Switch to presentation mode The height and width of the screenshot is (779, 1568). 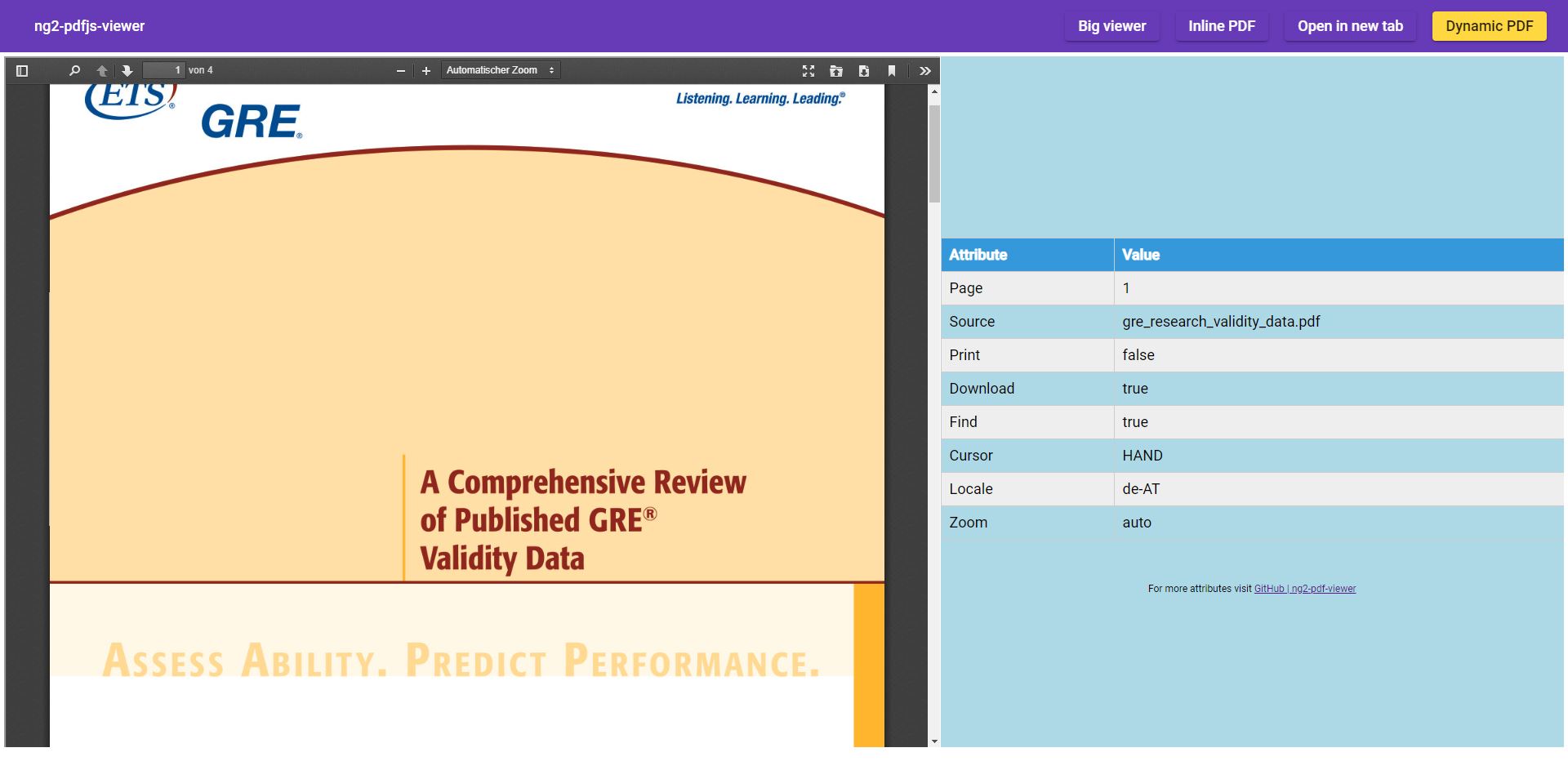[808, 71]
